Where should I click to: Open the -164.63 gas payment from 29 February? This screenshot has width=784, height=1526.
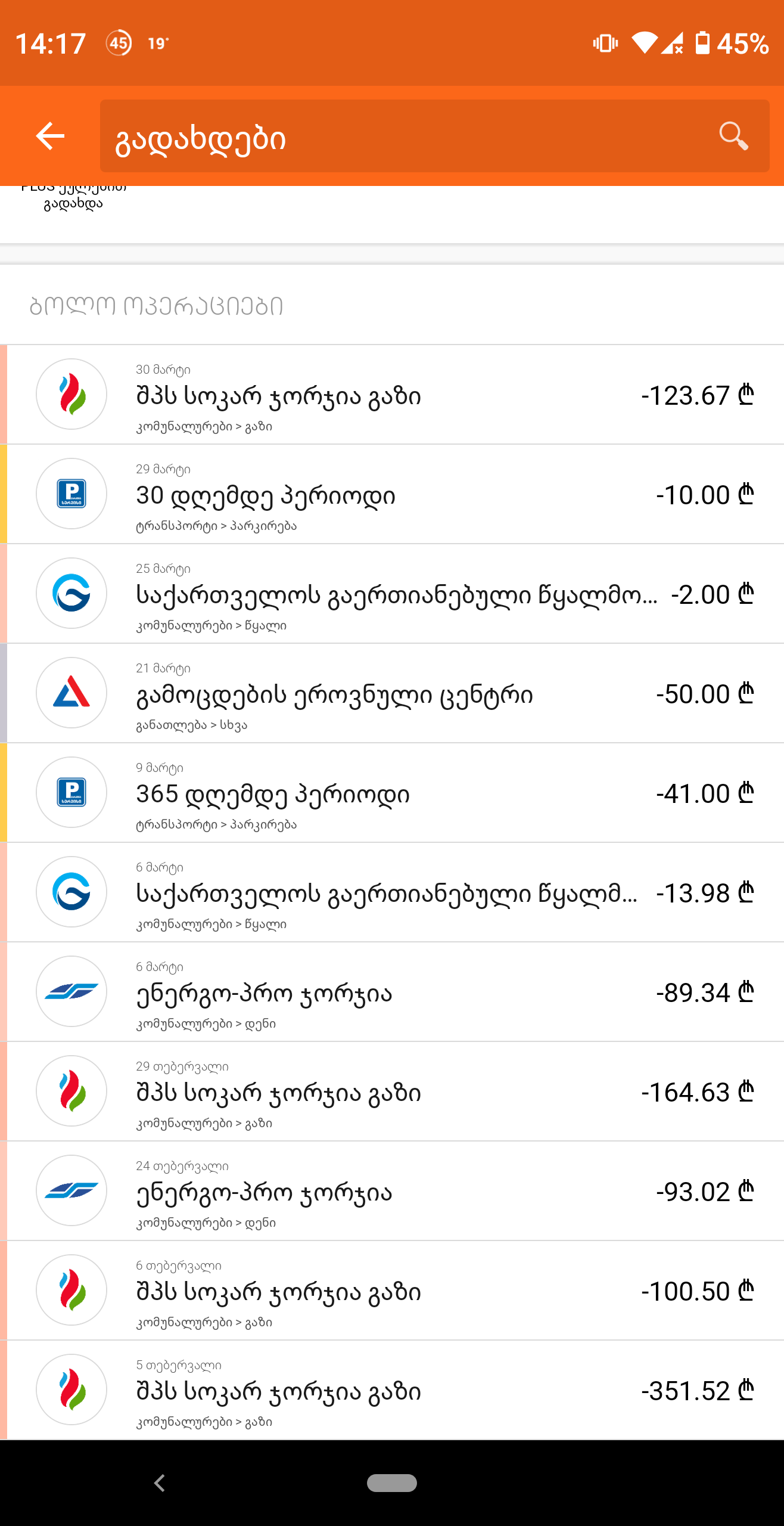[x=417, y=1092]
